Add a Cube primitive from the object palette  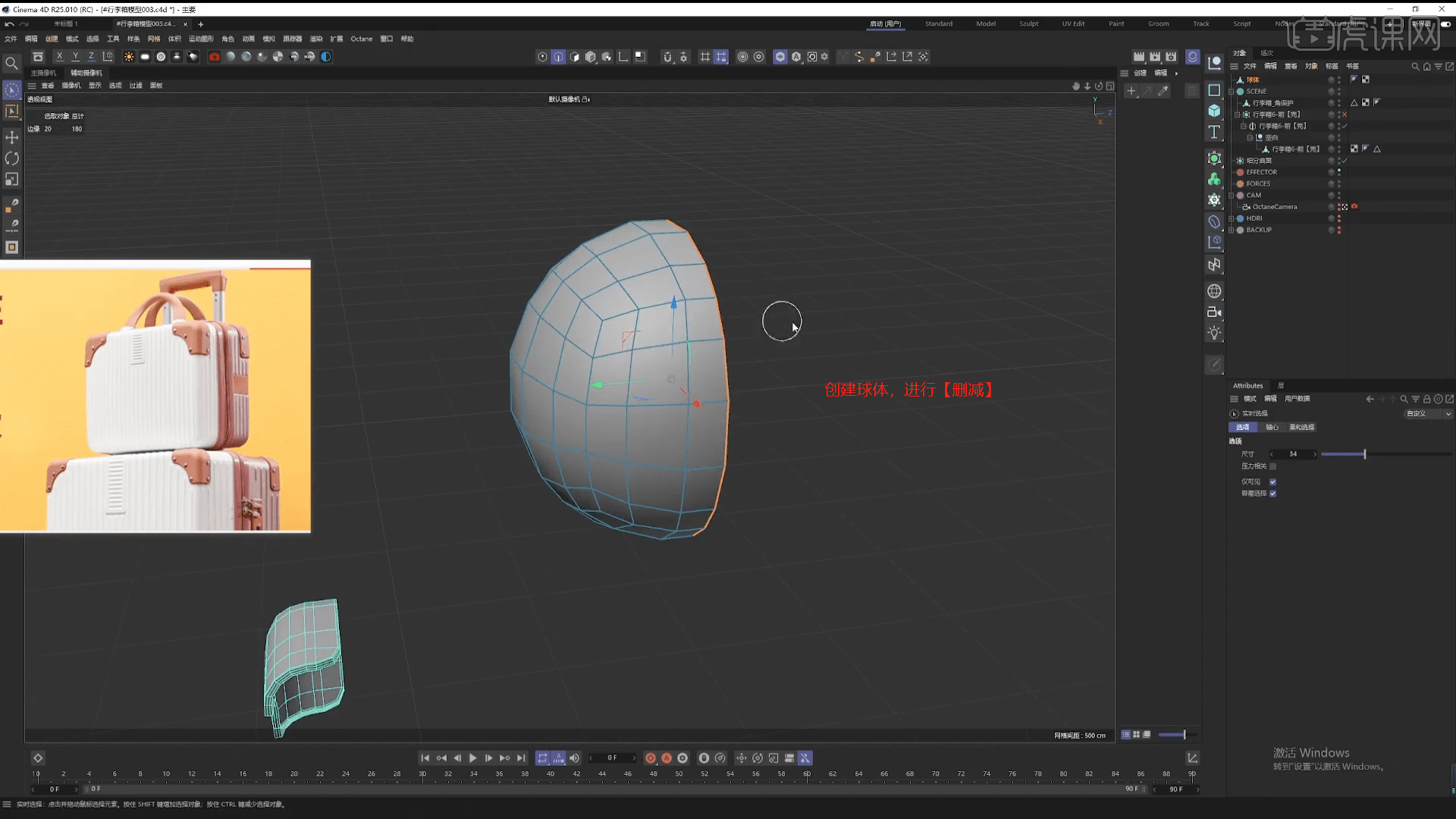(1214, 111)
